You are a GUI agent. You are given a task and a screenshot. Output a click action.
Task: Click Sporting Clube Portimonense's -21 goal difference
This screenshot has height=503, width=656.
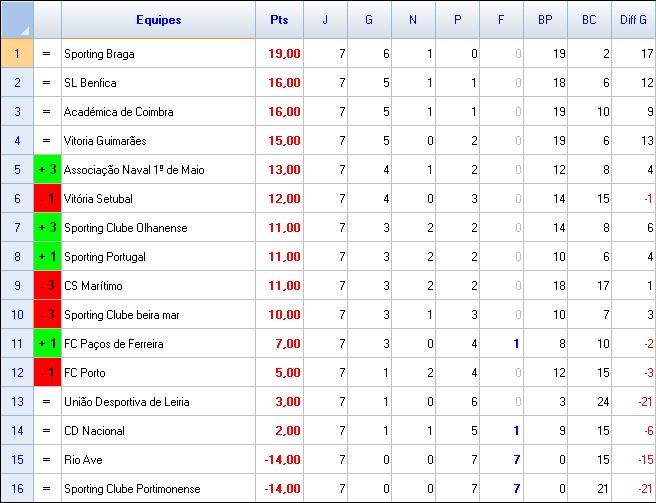[633, 489]
